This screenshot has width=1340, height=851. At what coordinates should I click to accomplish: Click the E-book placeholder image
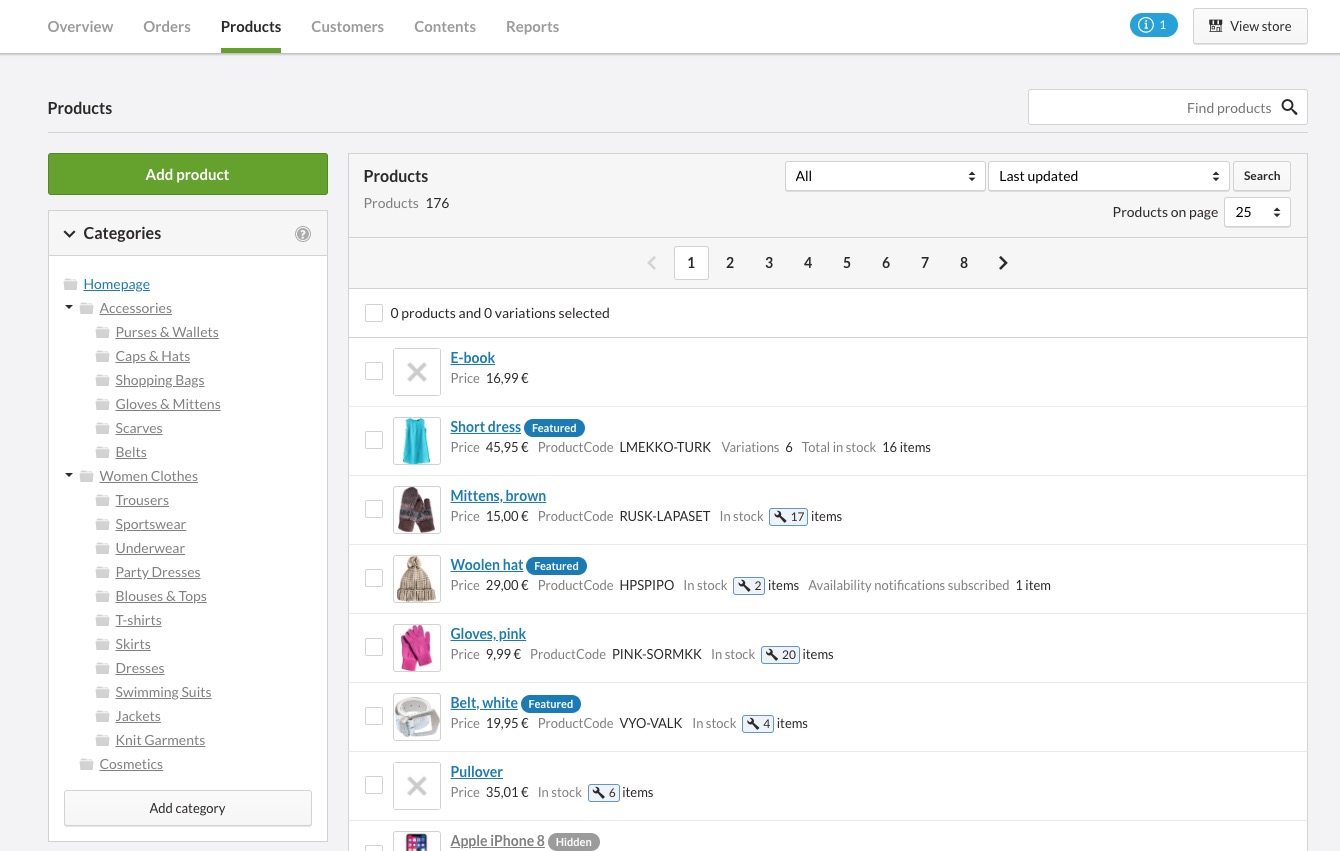[417, 372]
